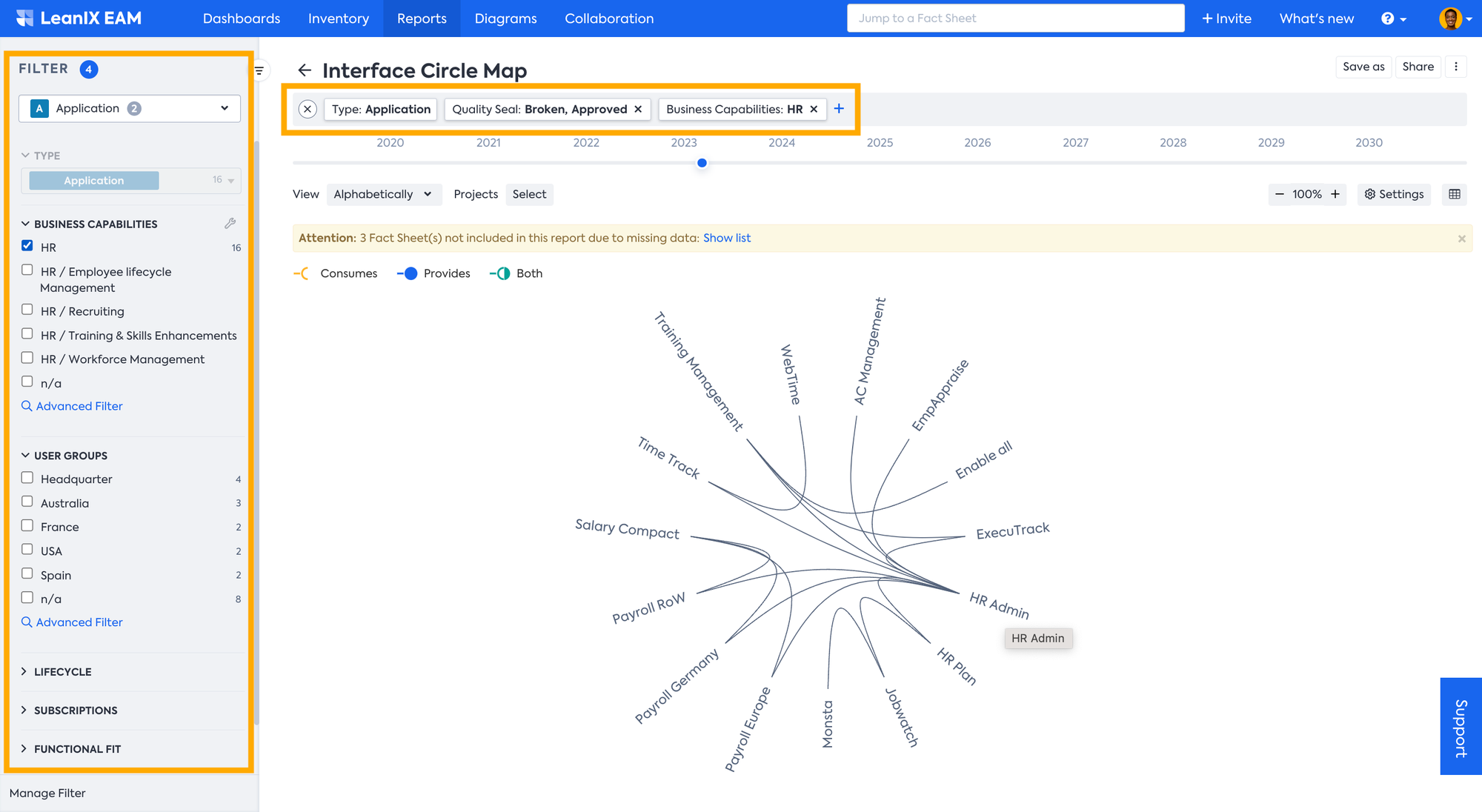
Task: Click the back arrow beside Interface Circle Map
Action: [304, 70]
